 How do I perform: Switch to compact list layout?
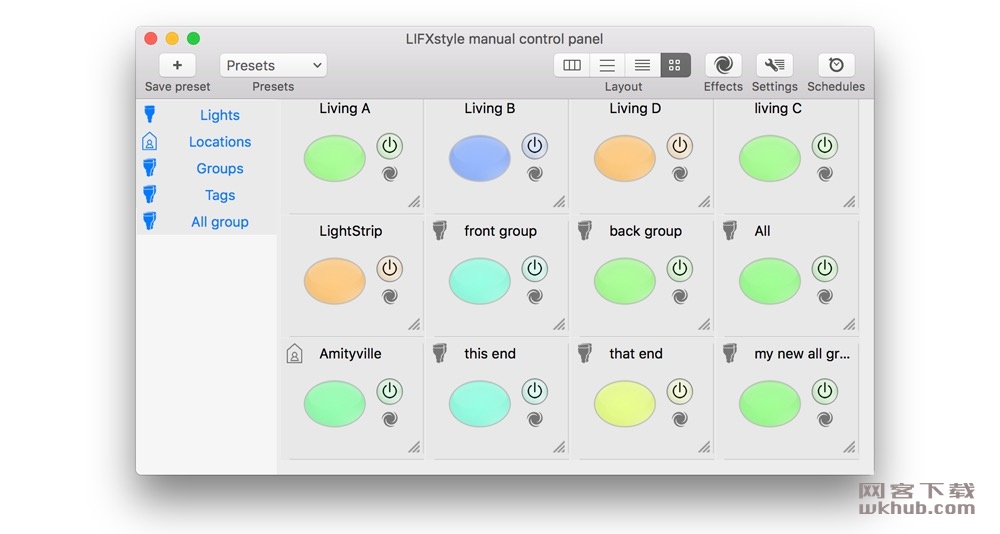coord(642,65)
